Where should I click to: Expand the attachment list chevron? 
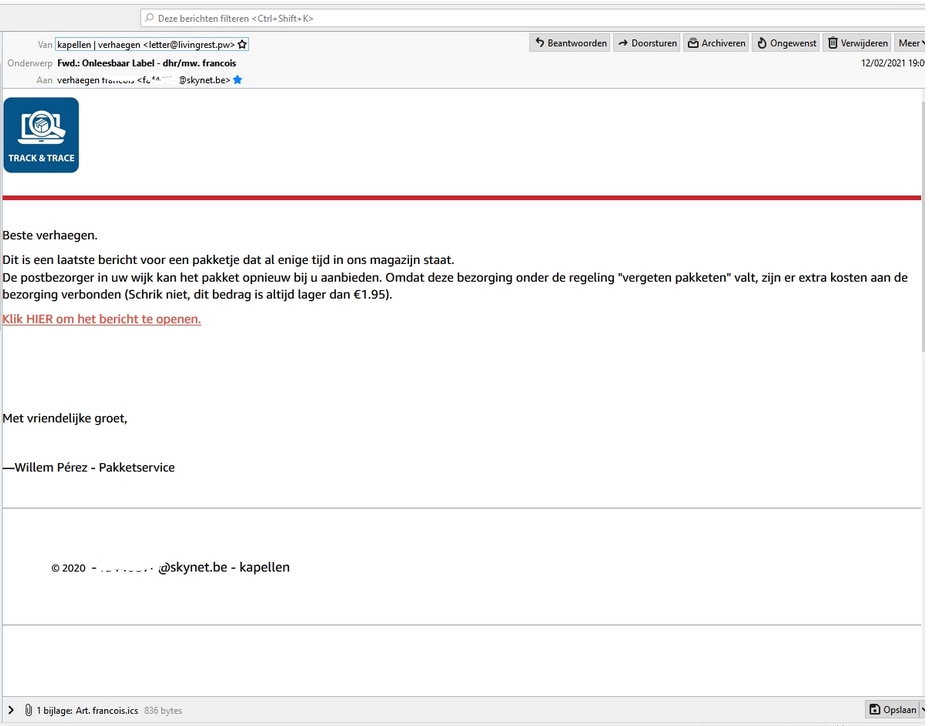tap(11, 710)
